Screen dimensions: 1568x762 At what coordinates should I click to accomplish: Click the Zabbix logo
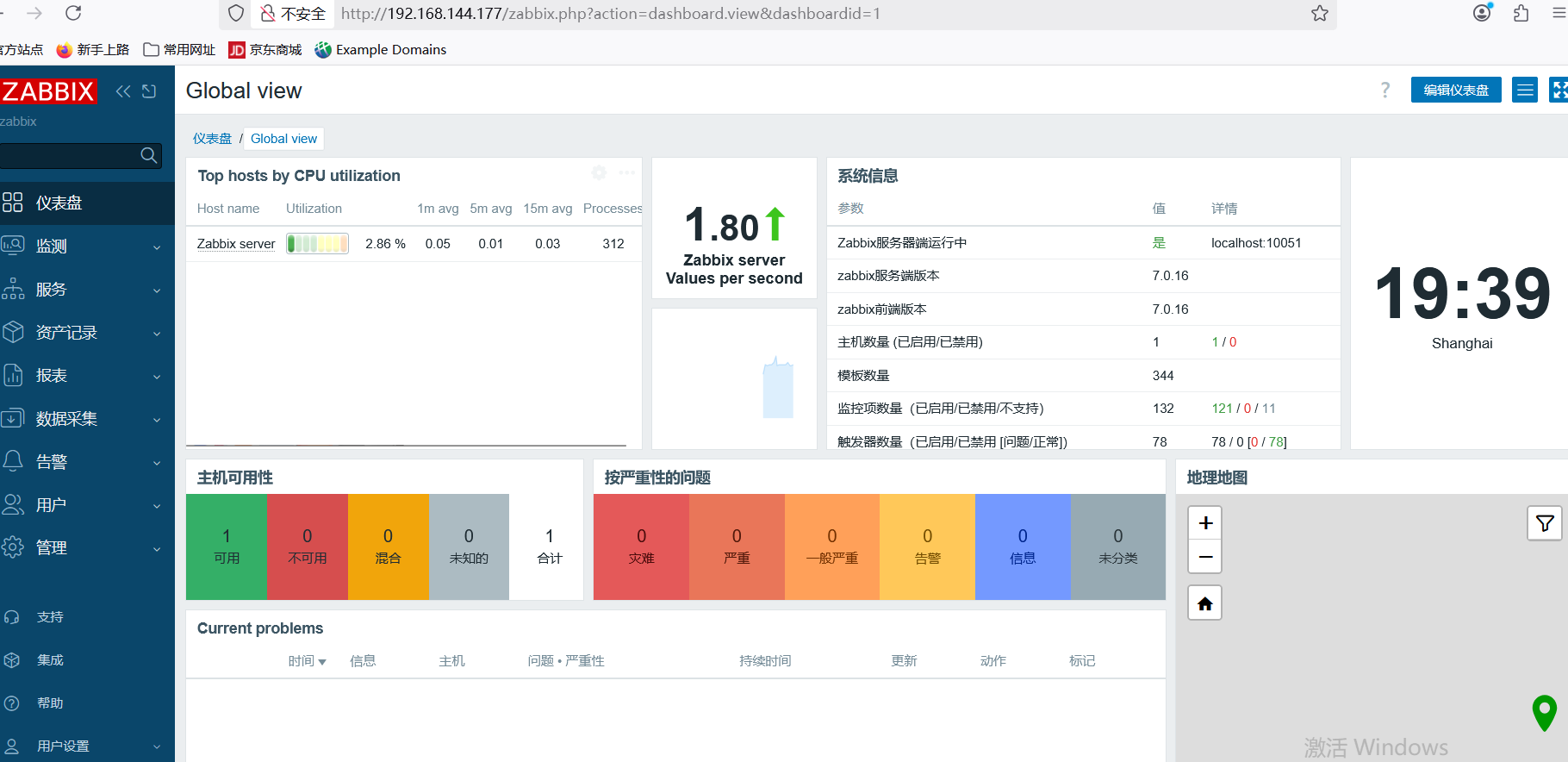coord(48,91)
